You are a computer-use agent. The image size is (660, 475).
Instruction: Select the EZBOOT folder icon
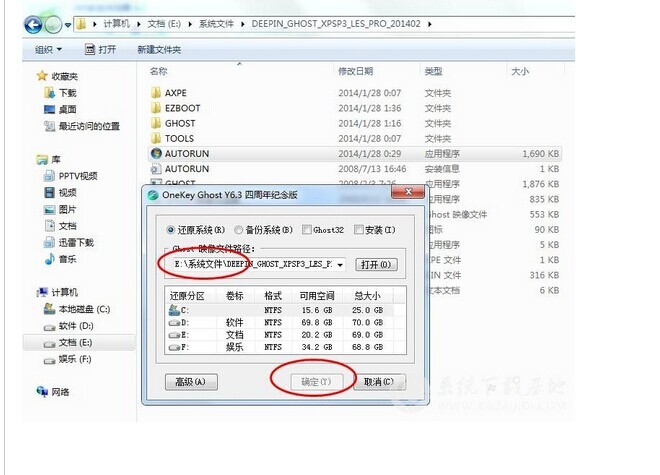click(x=156, y=108)
